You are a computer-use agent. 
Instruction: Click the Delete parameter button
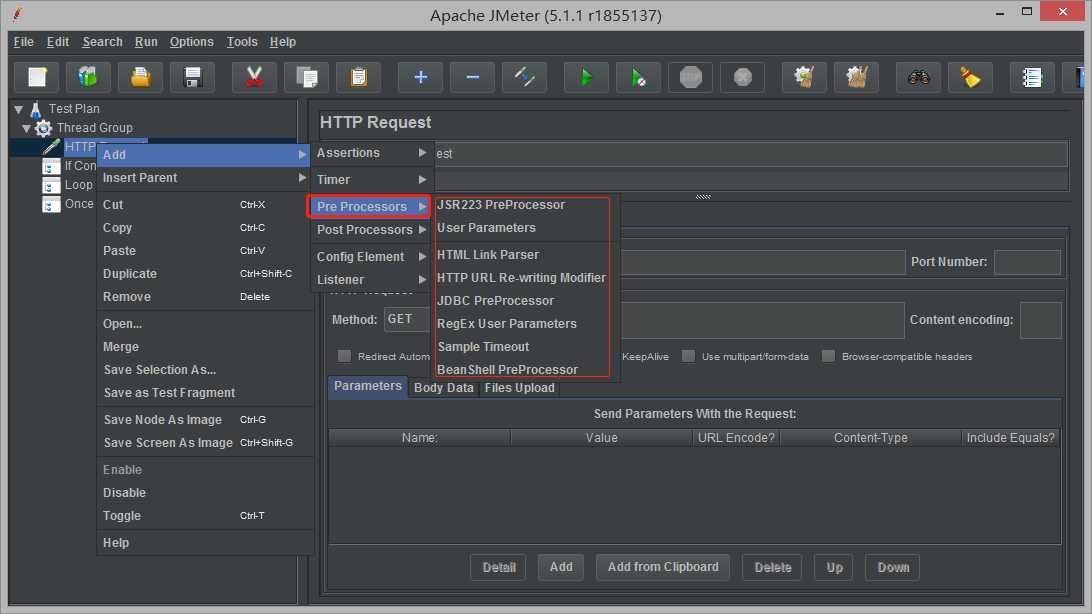pos(772,567)
